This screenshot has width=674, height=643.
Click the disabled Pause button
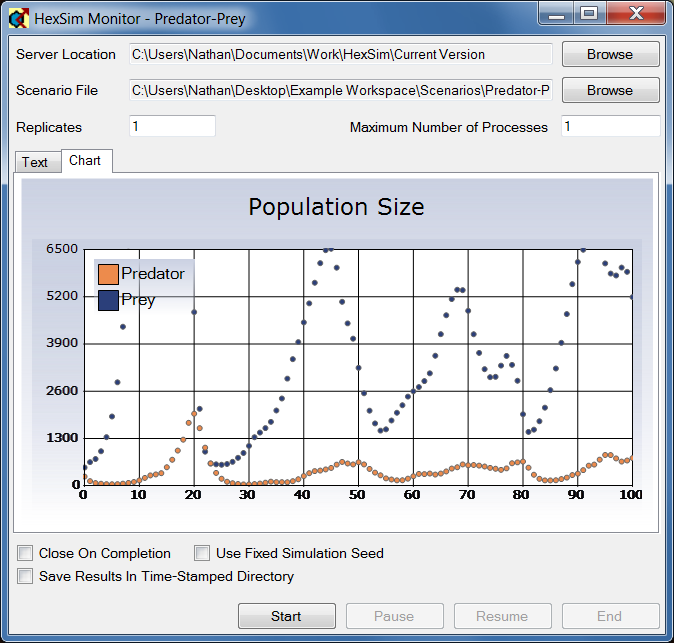click(395, 616)
